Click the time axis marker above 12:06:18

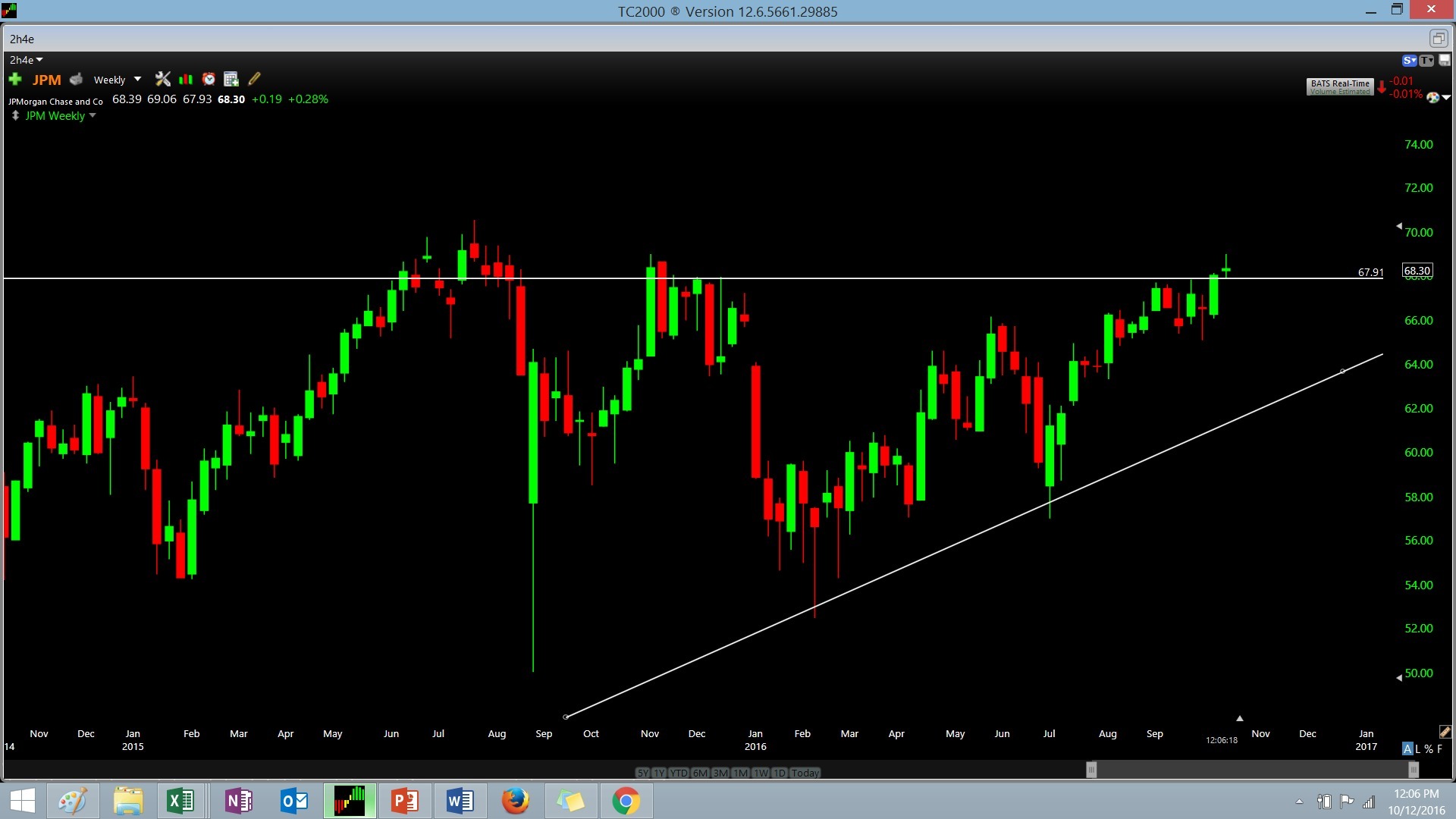point(1240,718)
